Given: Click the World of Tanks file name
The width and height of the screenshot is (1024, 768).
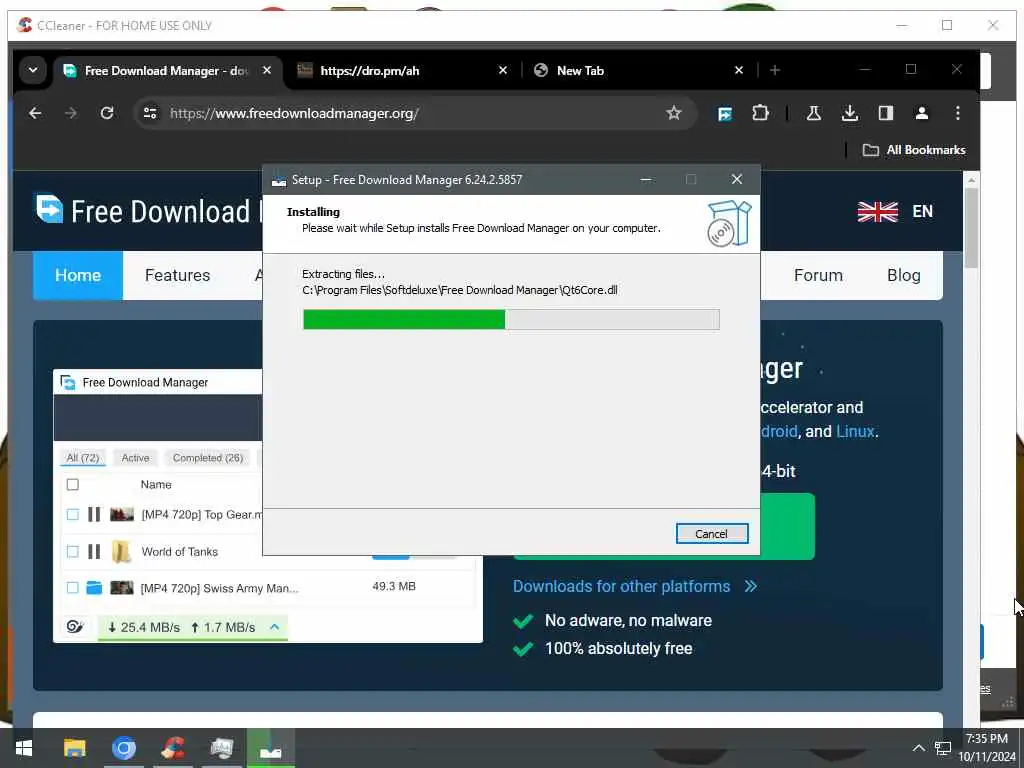Looking at the screenshot, I should [x=180, y=552].
